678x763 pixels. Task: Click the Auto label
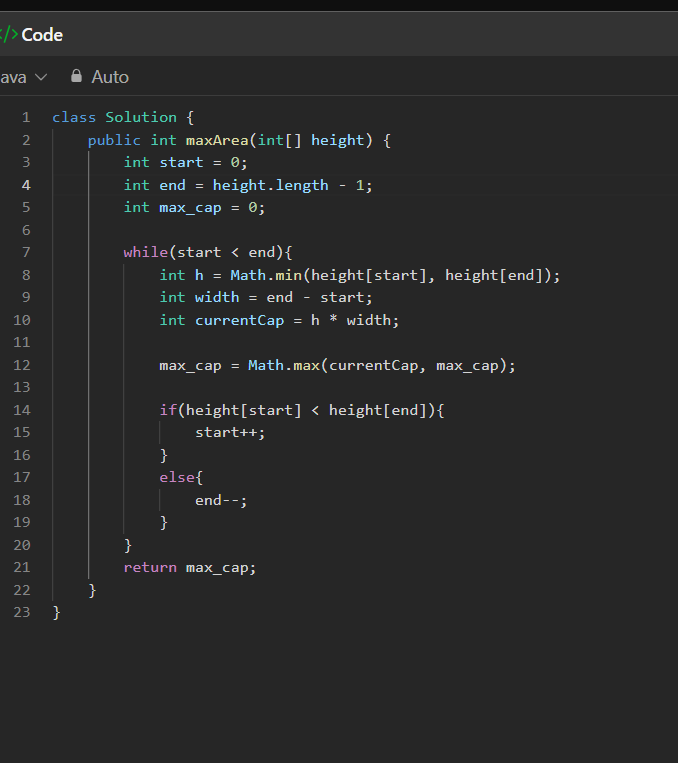tap(110, 77)
